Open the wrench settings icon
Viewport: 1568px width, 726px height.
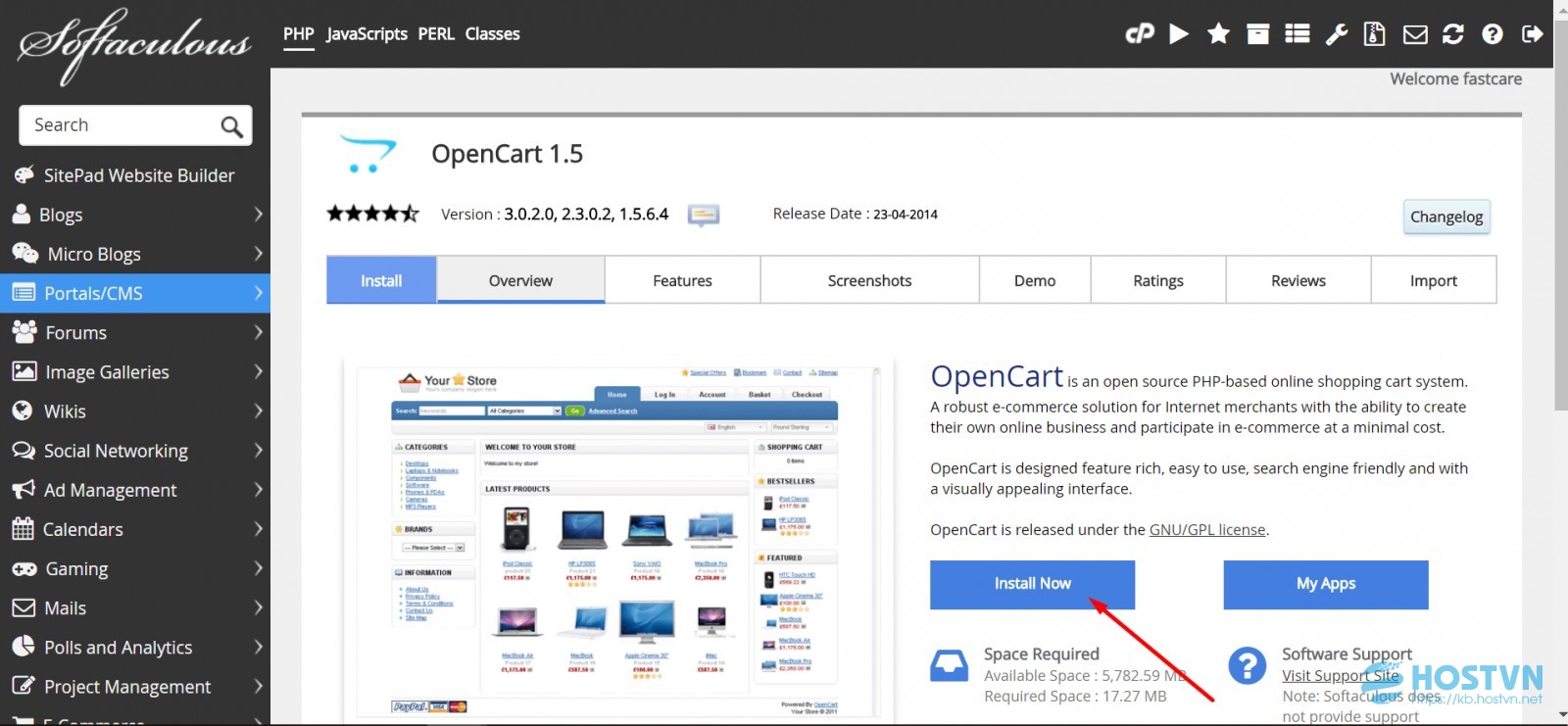pos(1337,34)
